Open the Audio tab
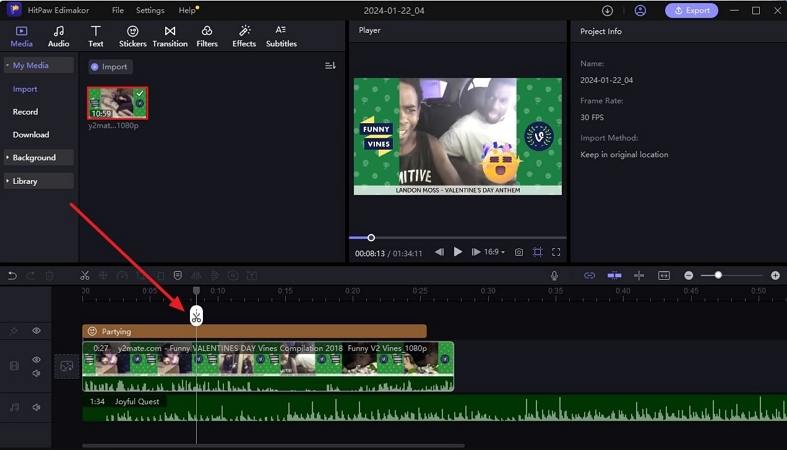Screen dimensions: 787x450 [x=58, y=36]
